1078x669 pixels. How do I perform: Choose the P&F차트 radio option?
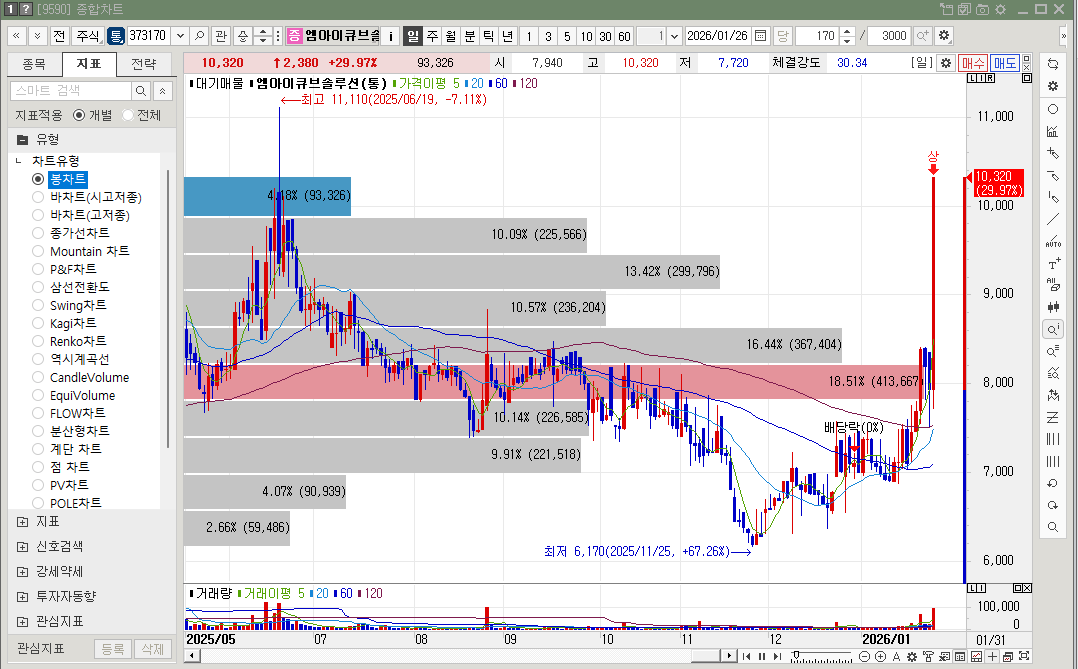[38, 270]
